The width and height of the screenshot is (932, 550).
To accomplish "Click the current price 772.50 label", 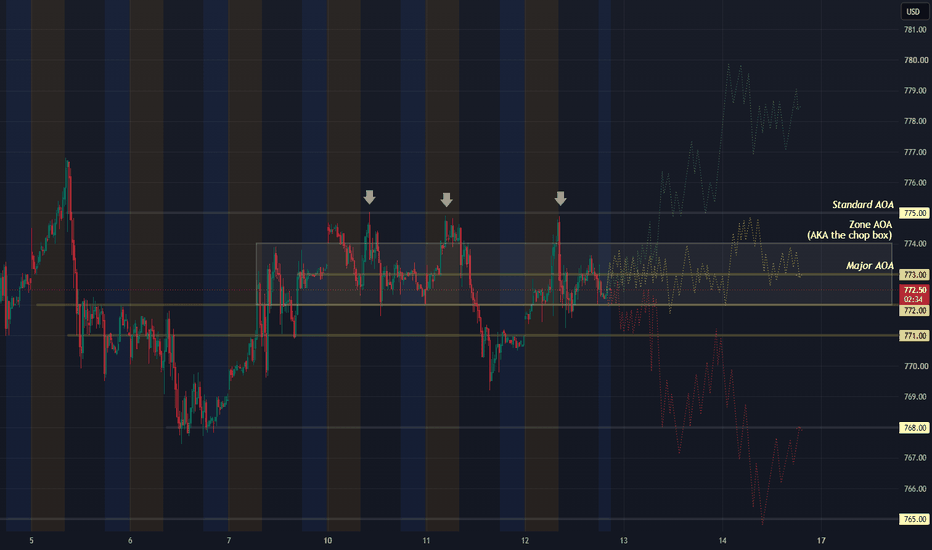I will (914, 294).
